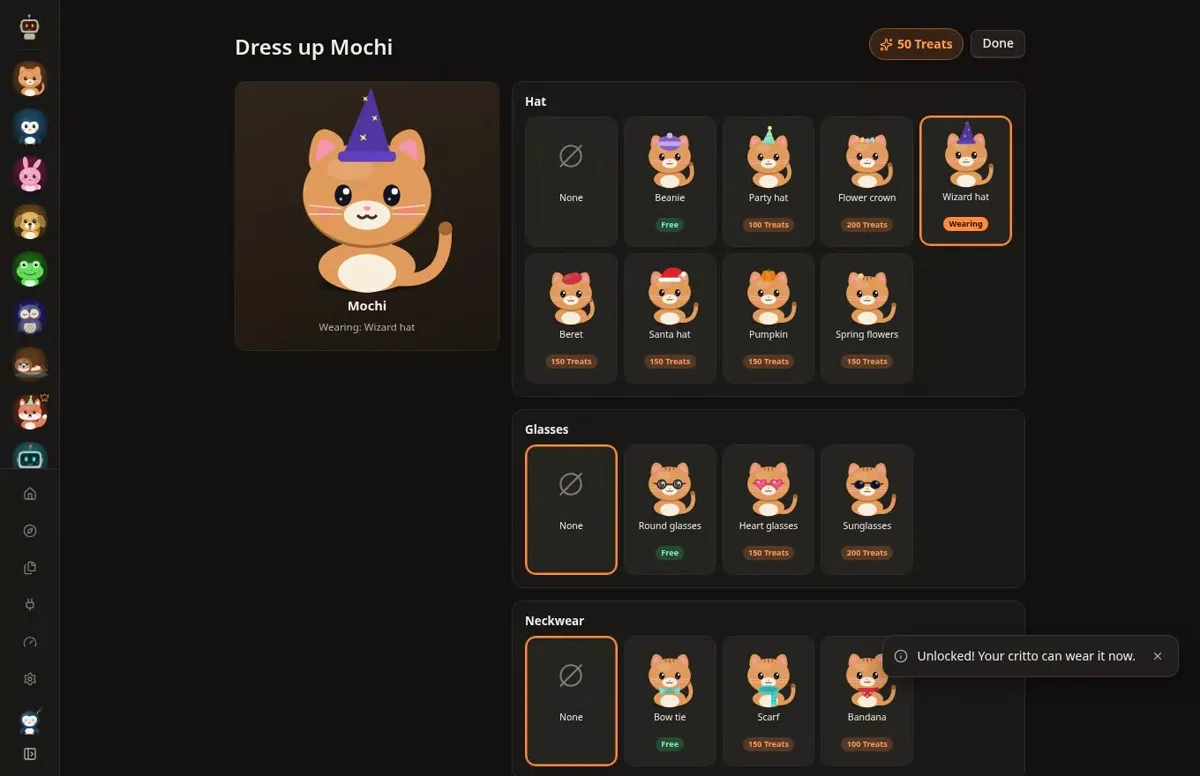Click the 'Wearing: Wizard hat' caption
The width and height of the screenshot is (1200, 776).
367,327
